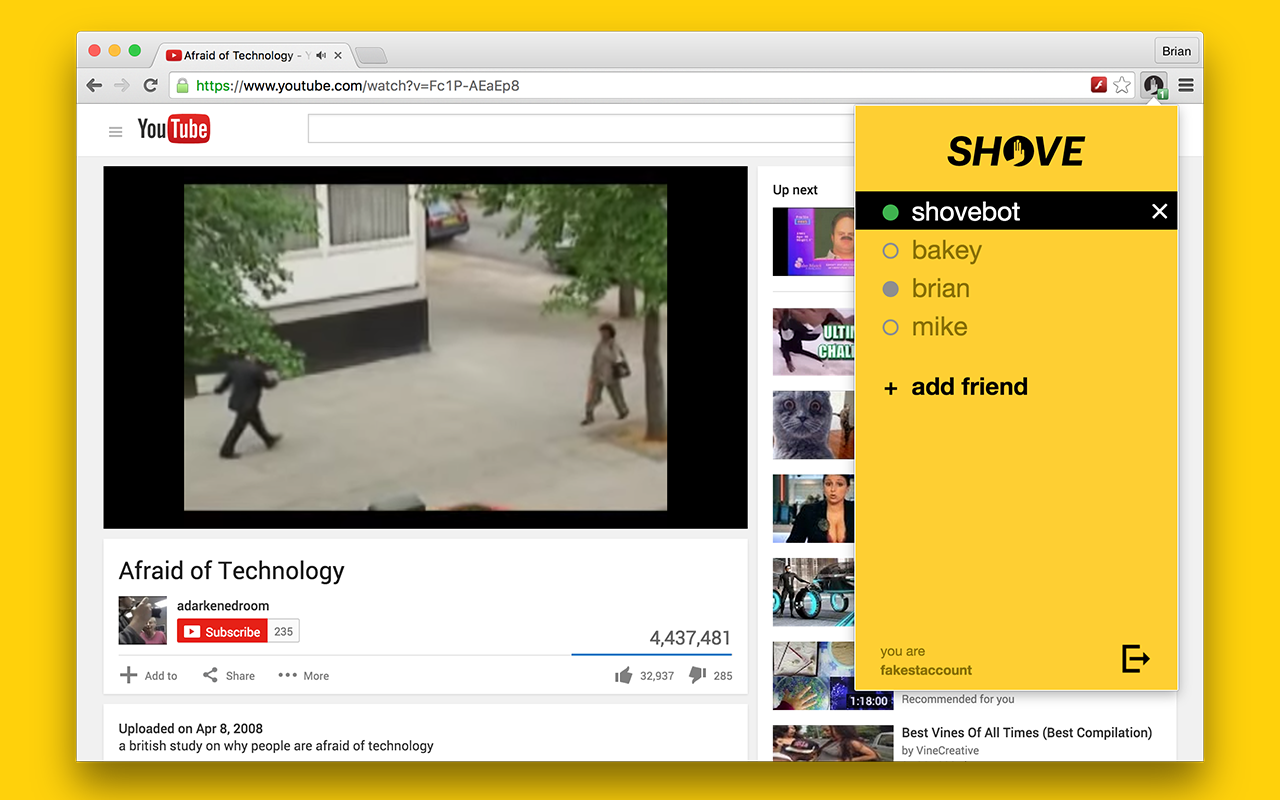Screen dimensions: 1280x800
Task: Click the URL in the address bar
Action: 358,86
